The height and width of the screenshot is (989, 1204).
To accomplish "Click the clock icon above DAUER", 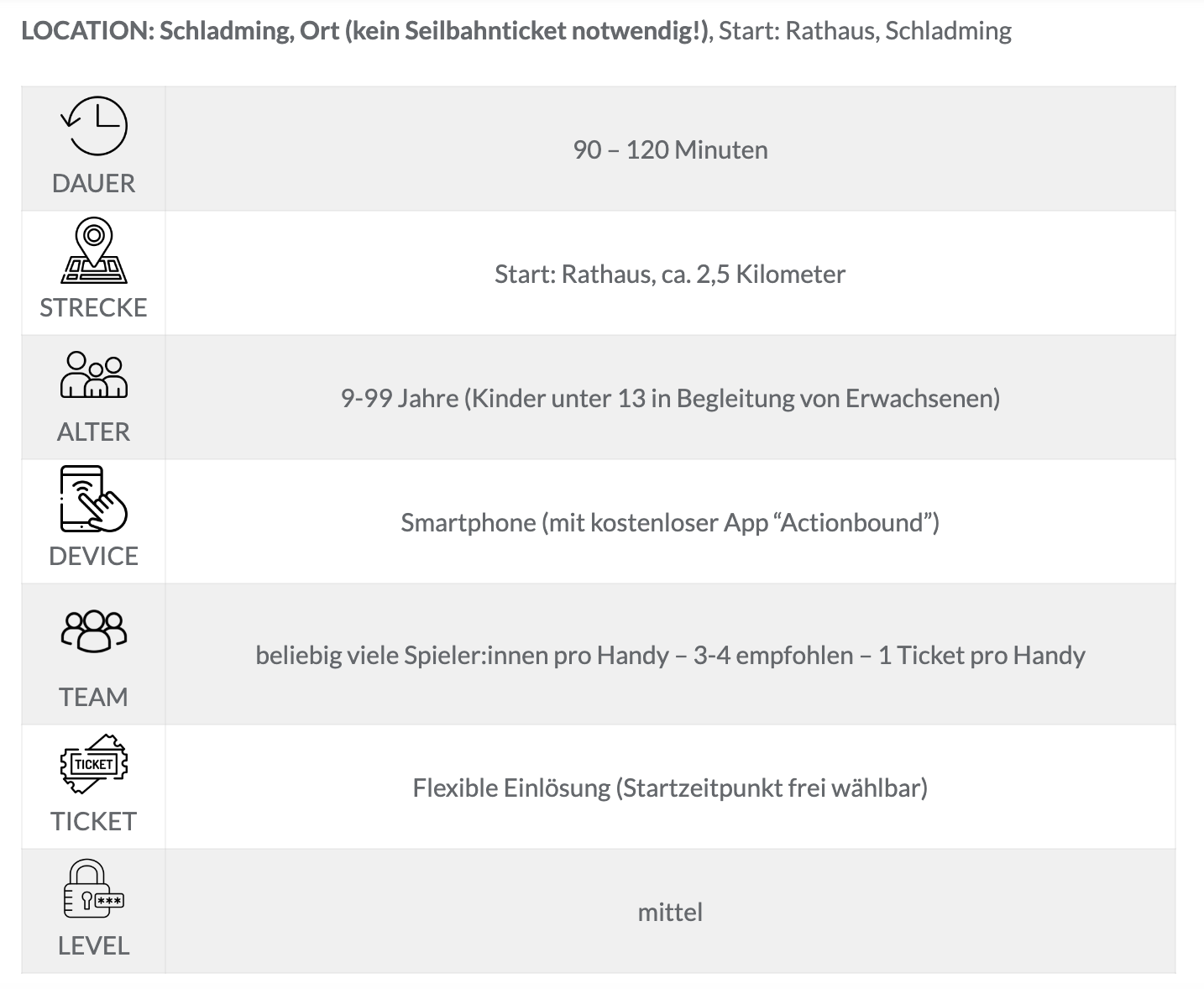I will (x=94, y=126).
